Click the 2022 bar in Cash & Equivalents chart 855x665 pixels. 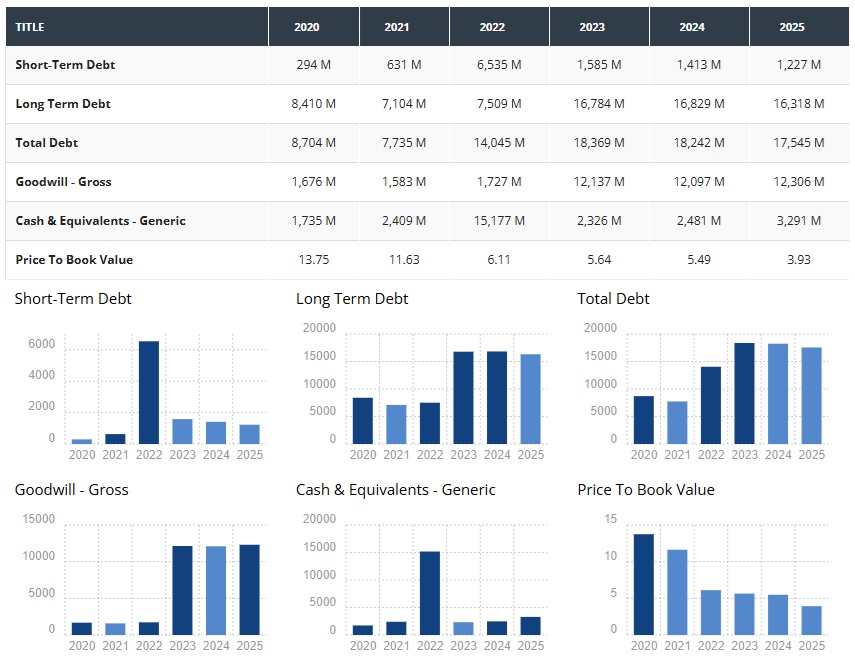pyautogui.click(x=430, y=593)
